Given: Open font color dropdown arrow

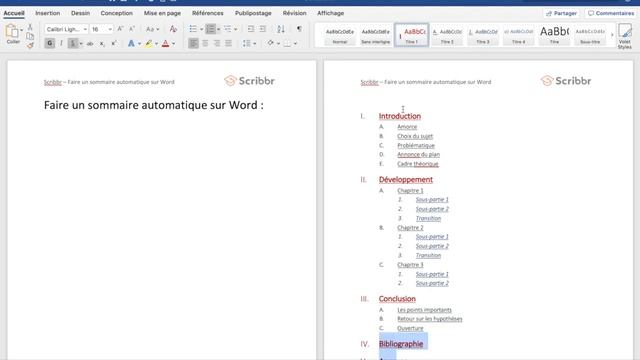Looking at the screenshot, I should pyautogui.click(x=173, y=44).
